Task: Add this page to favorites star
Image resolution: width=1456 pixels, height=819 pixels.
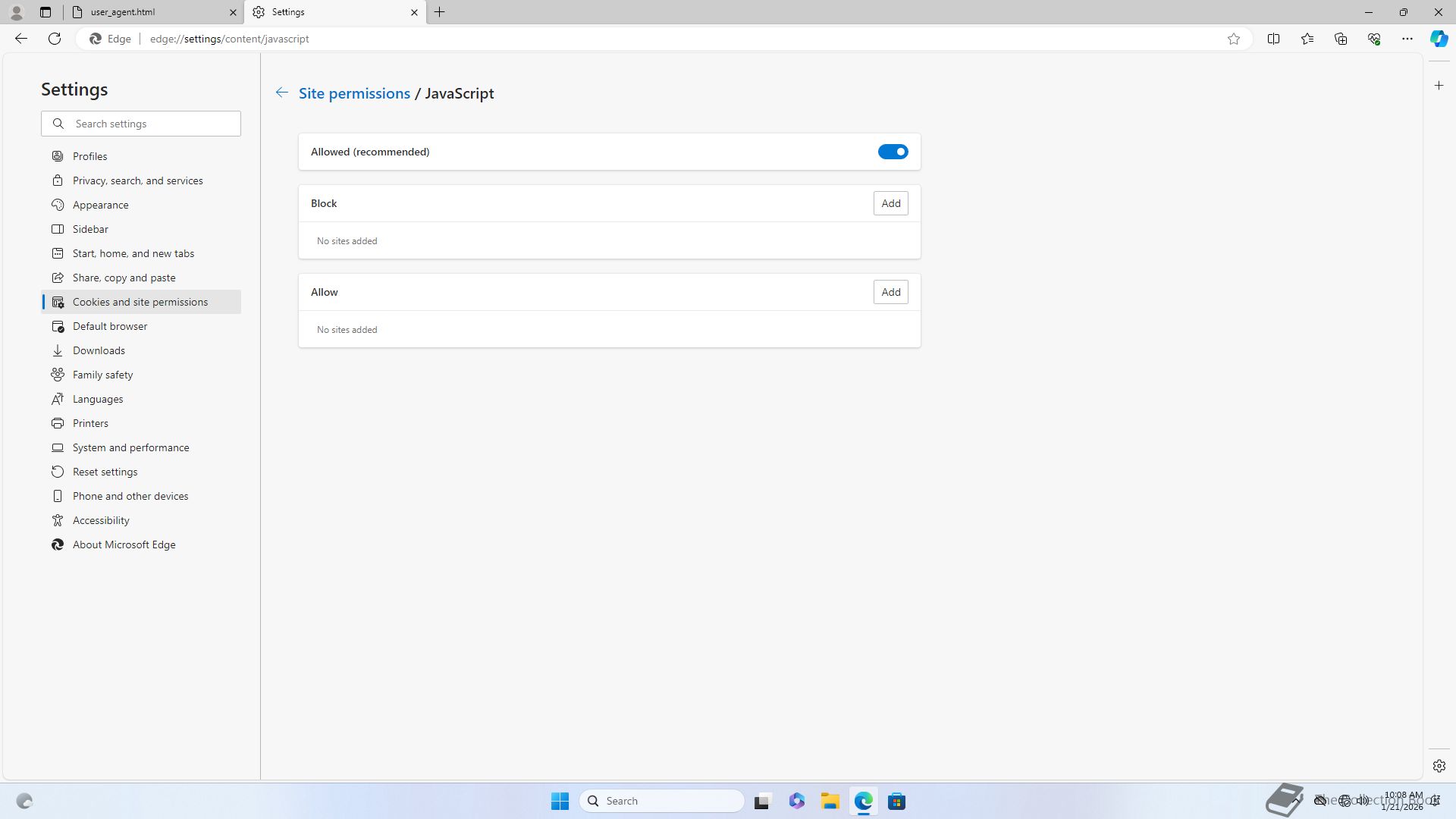Action: (x=1234, y=39)
